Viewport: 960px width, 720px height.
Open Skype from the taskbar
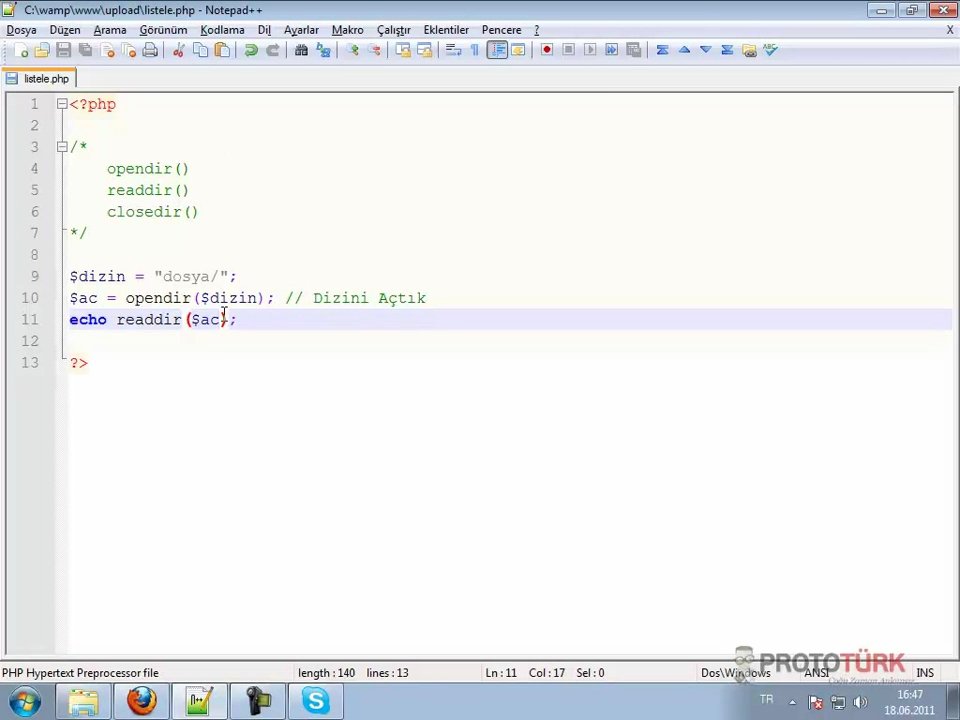[x=316, y=701]
